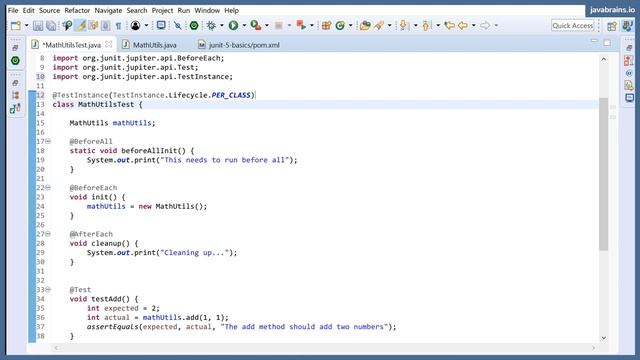Open the Navigate menu

[108, 10]
